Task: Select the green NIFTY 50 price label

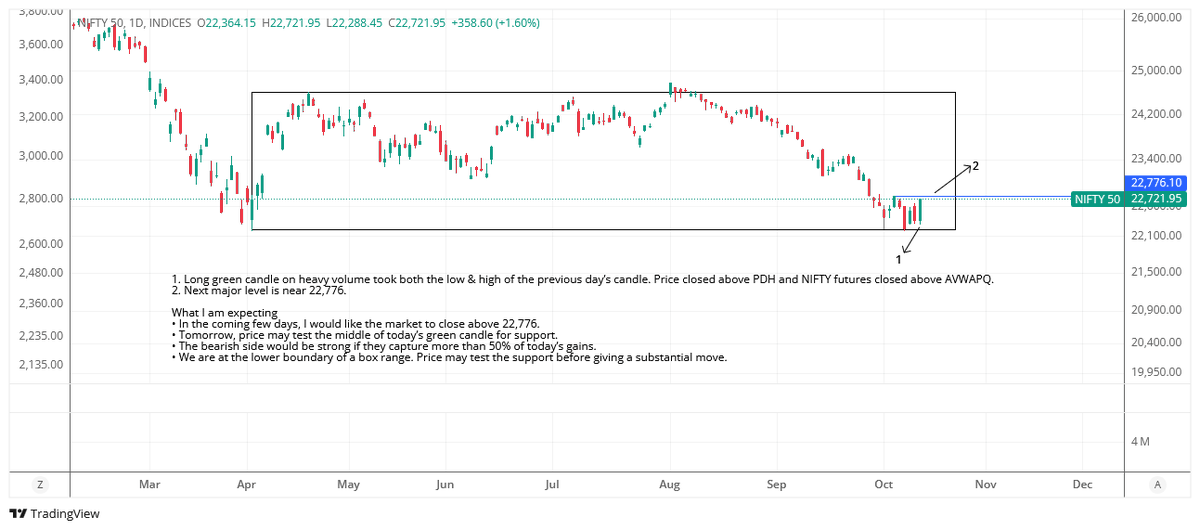Action: (1097, 199)
